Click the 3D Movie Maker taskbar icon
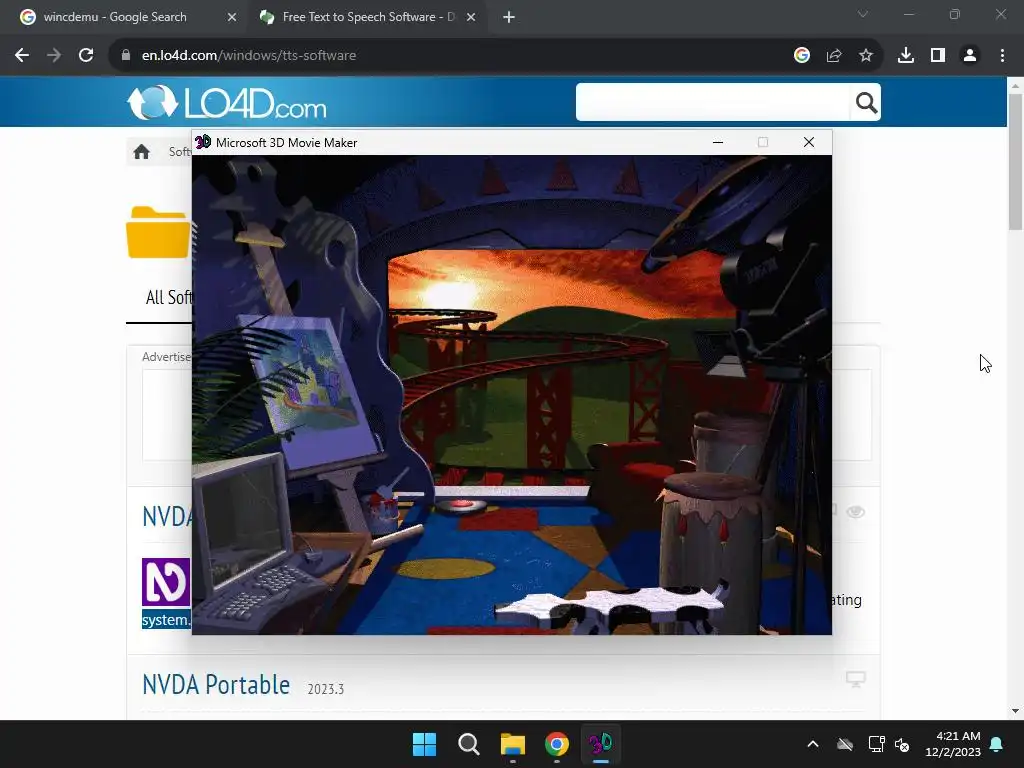The width and height of the screenshot is (1024, 768). [600, 744]
